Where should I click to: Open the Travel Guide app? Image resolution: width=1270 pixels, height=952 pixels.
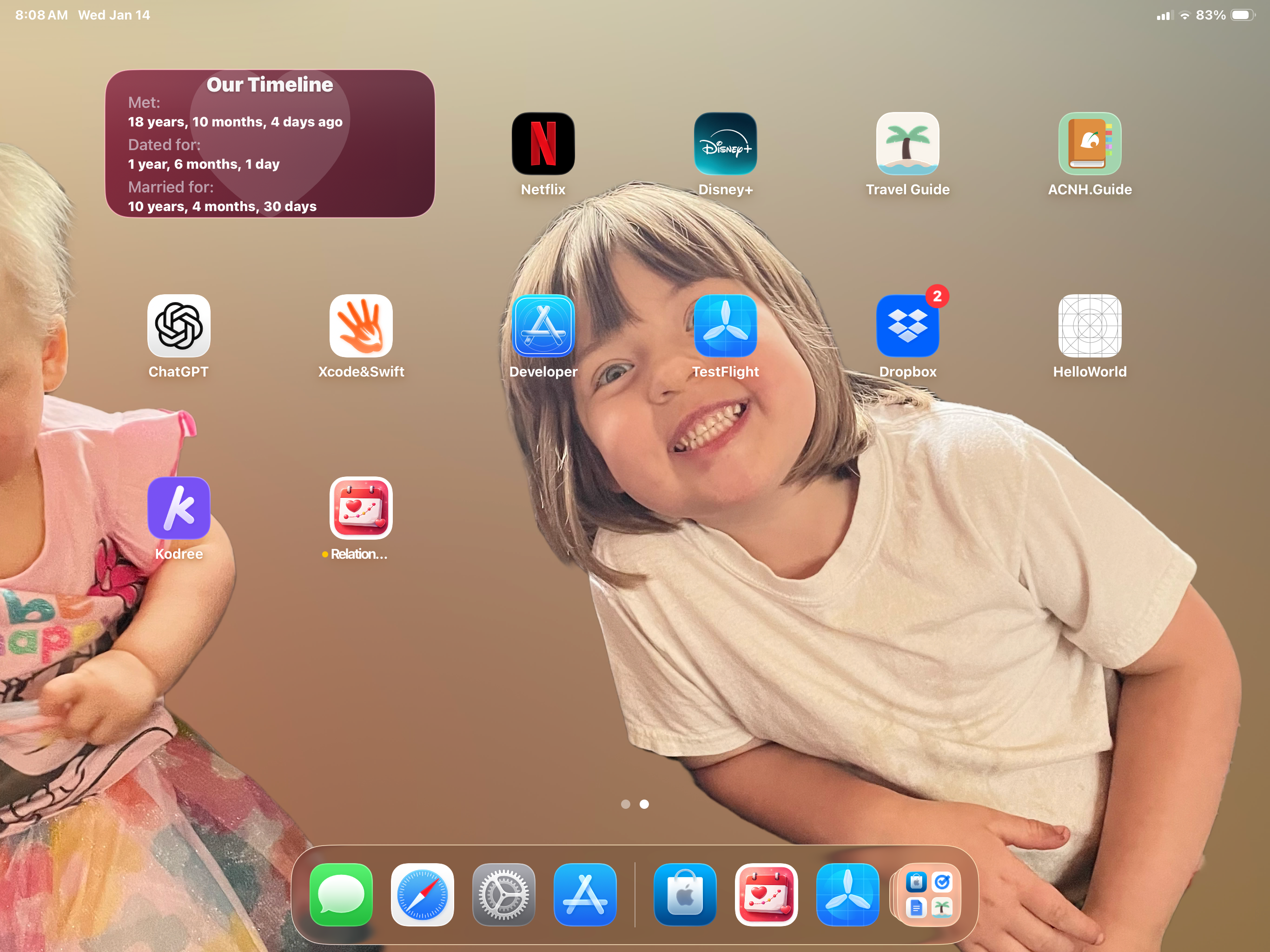(907, 144)
